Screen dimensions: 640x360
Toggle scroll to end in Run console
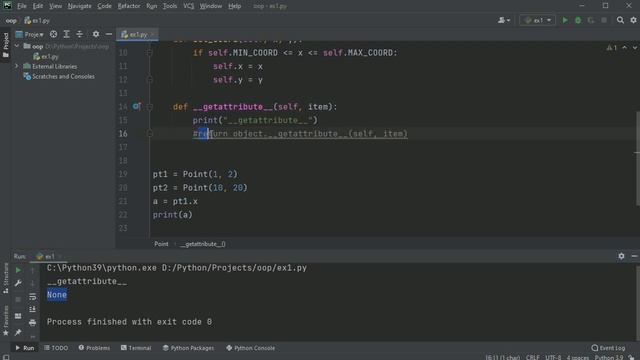click(x=33, y=309)
